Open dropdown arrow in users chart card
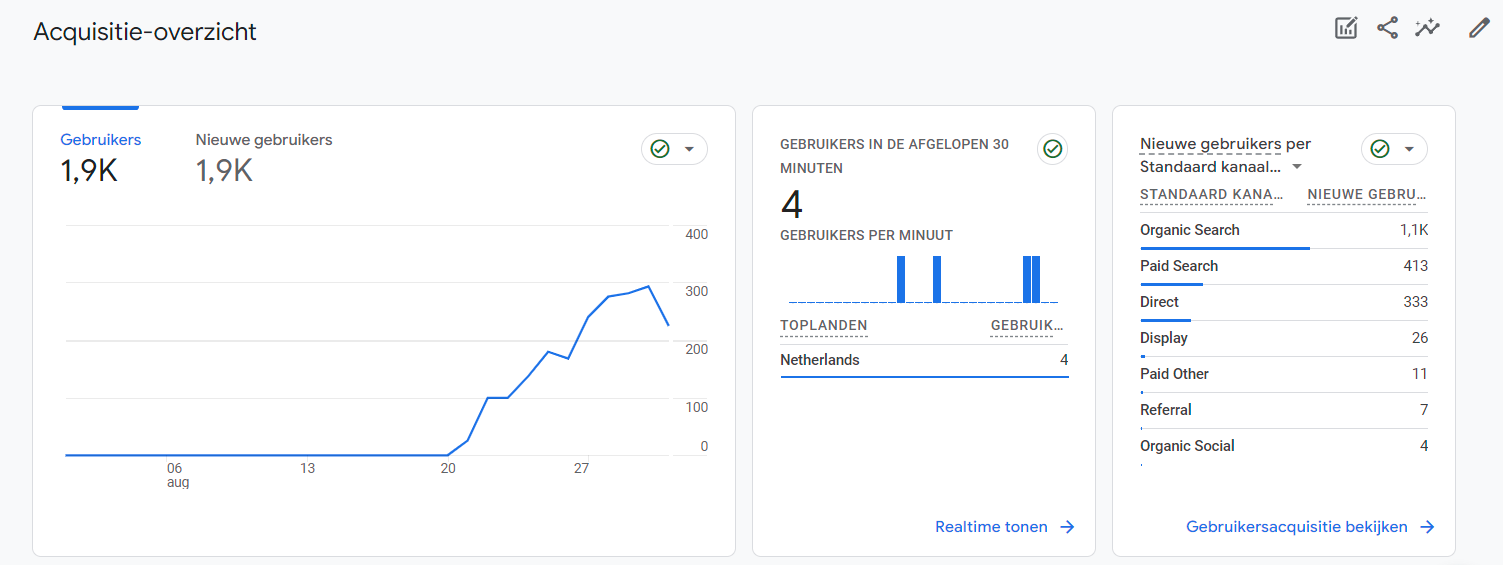The image size is (1503, 566). 689,149
